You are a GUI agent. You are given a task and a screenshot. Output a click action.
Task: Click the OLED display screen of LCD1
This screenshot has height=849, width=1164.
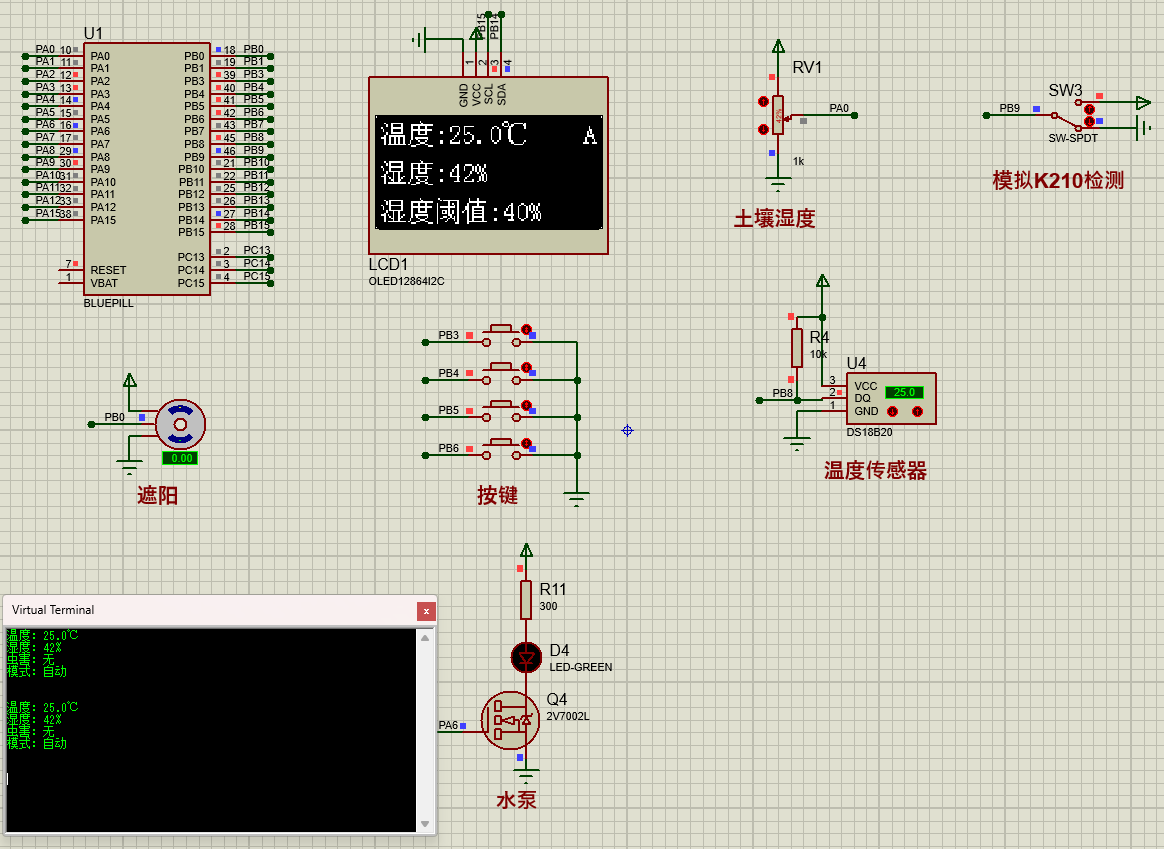(x=488, y=172)
